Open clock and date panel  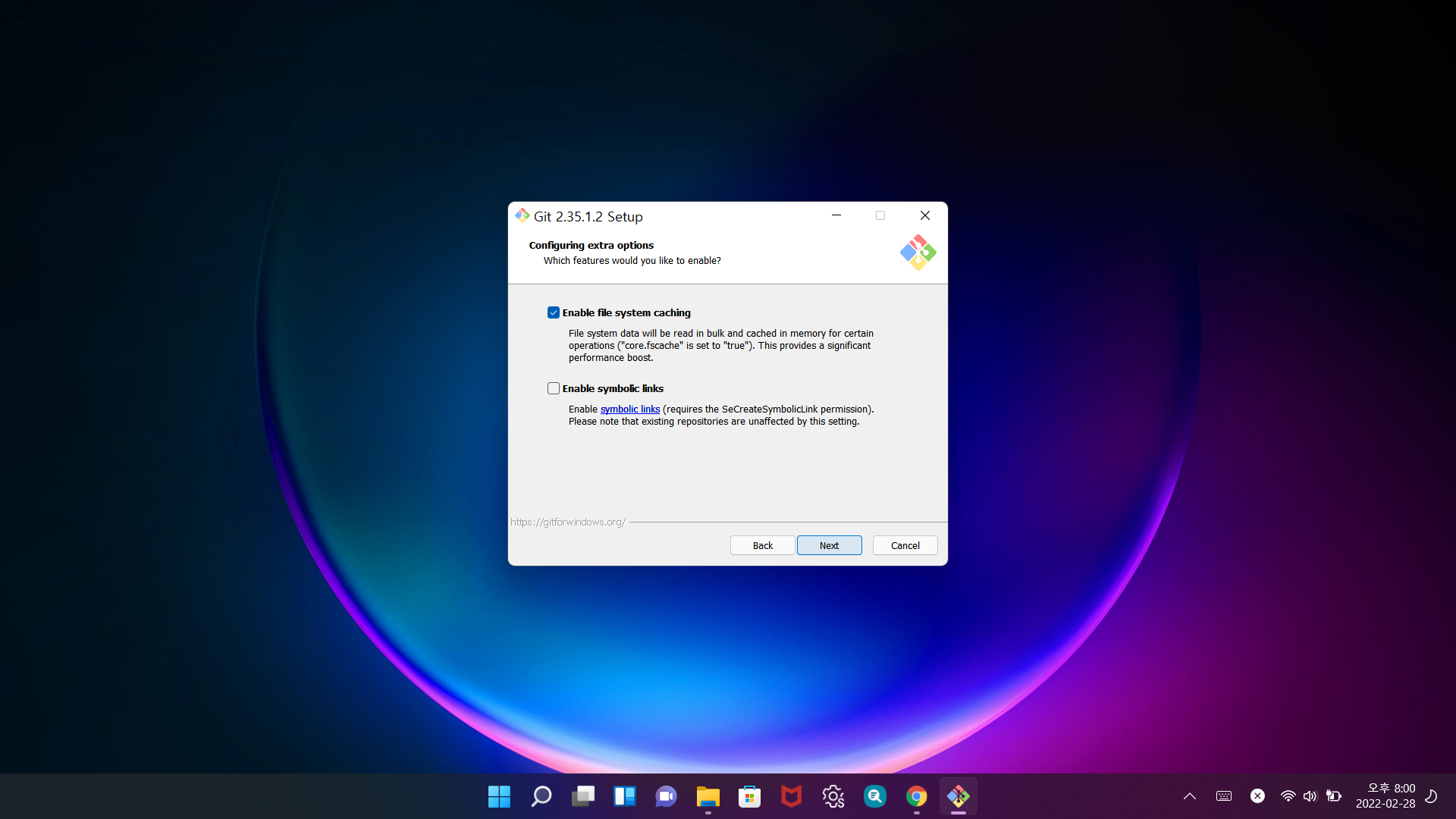(1385, 796)
